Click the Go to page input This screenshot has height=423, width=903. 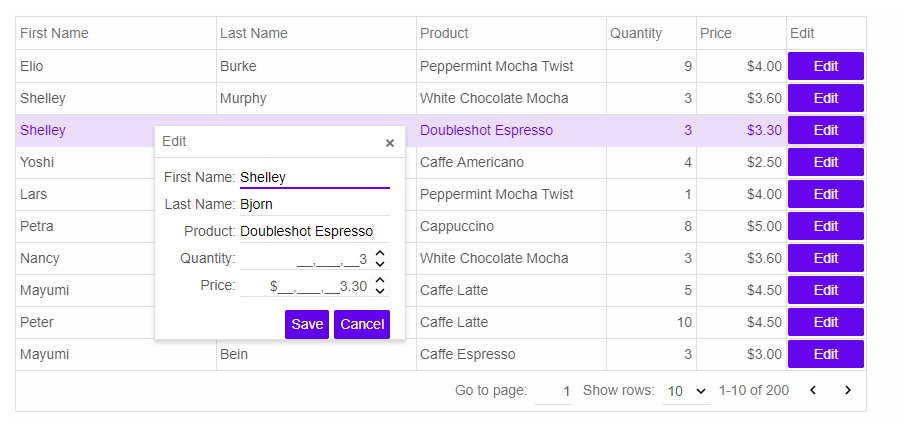point(553,391)
